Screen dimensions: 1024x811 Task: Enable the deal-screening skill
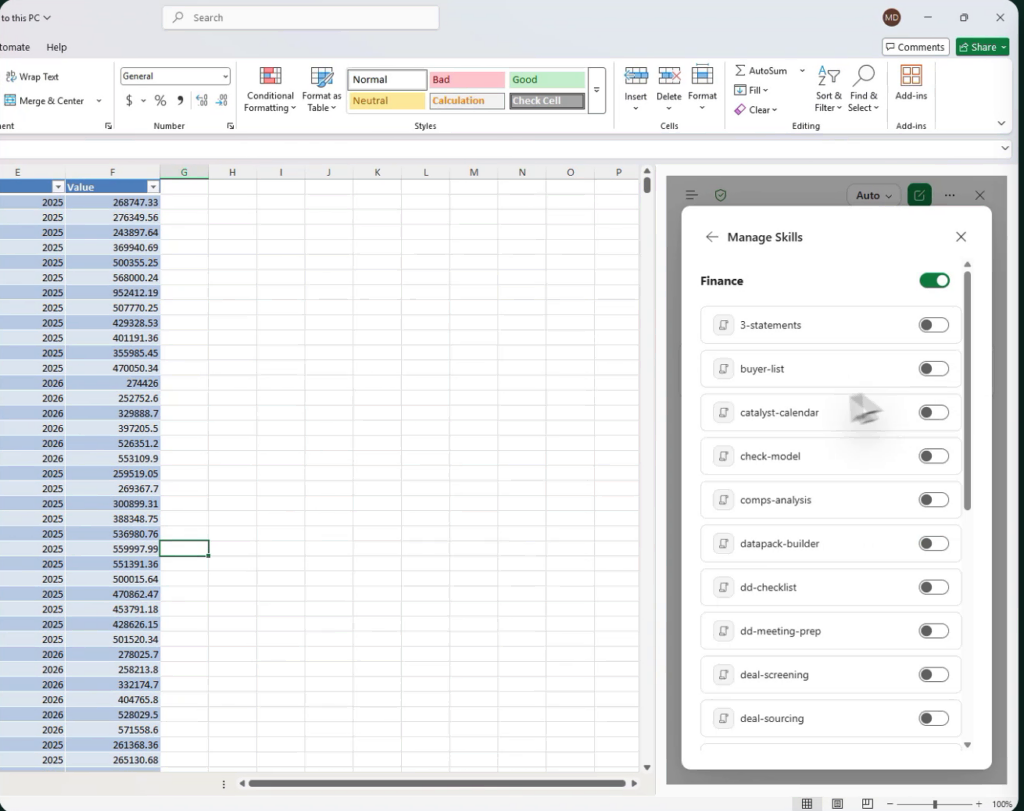(x=934, y=675)
